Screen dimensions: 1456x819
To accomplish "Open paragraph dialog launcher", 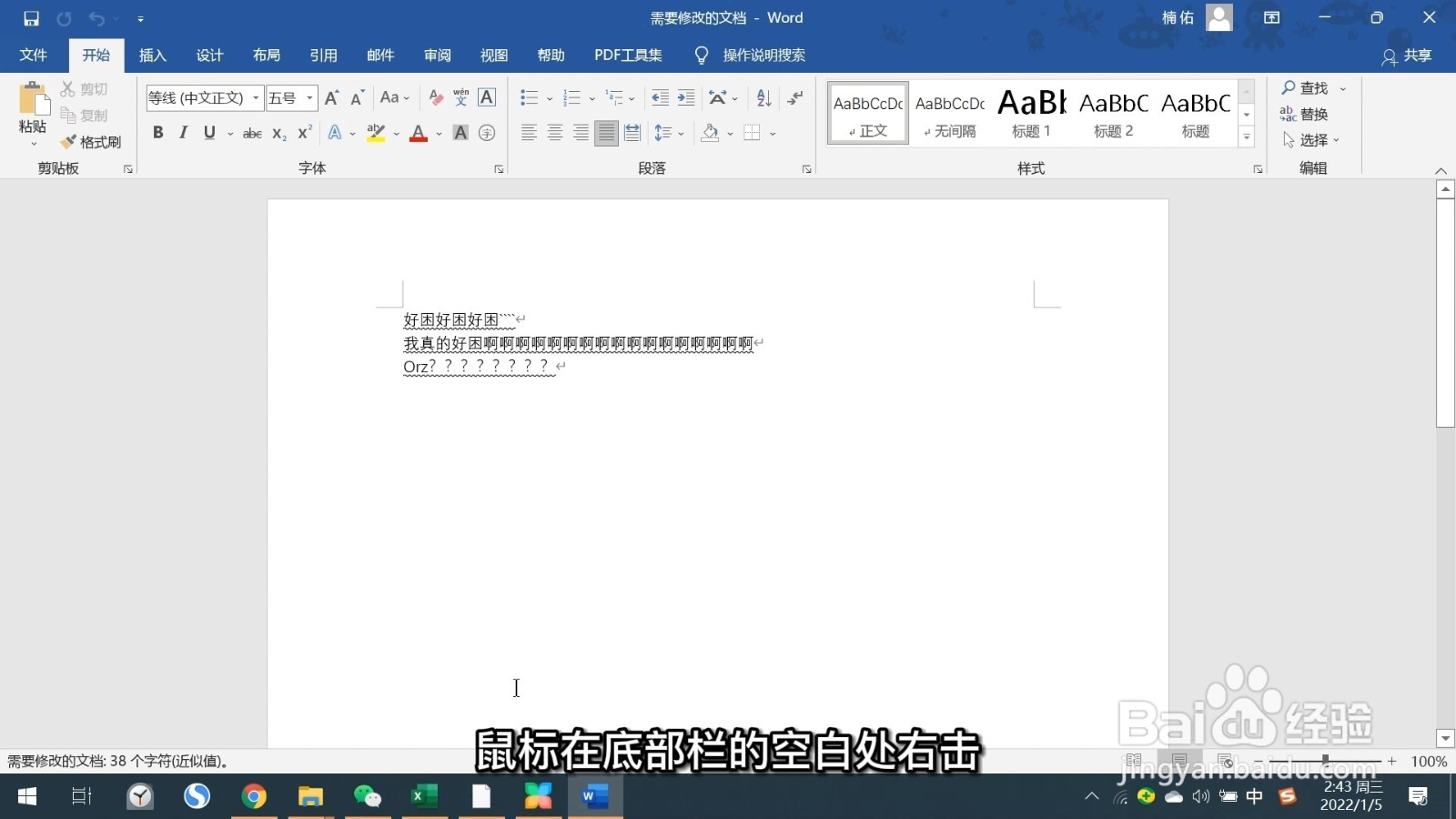I will (806, 169).
